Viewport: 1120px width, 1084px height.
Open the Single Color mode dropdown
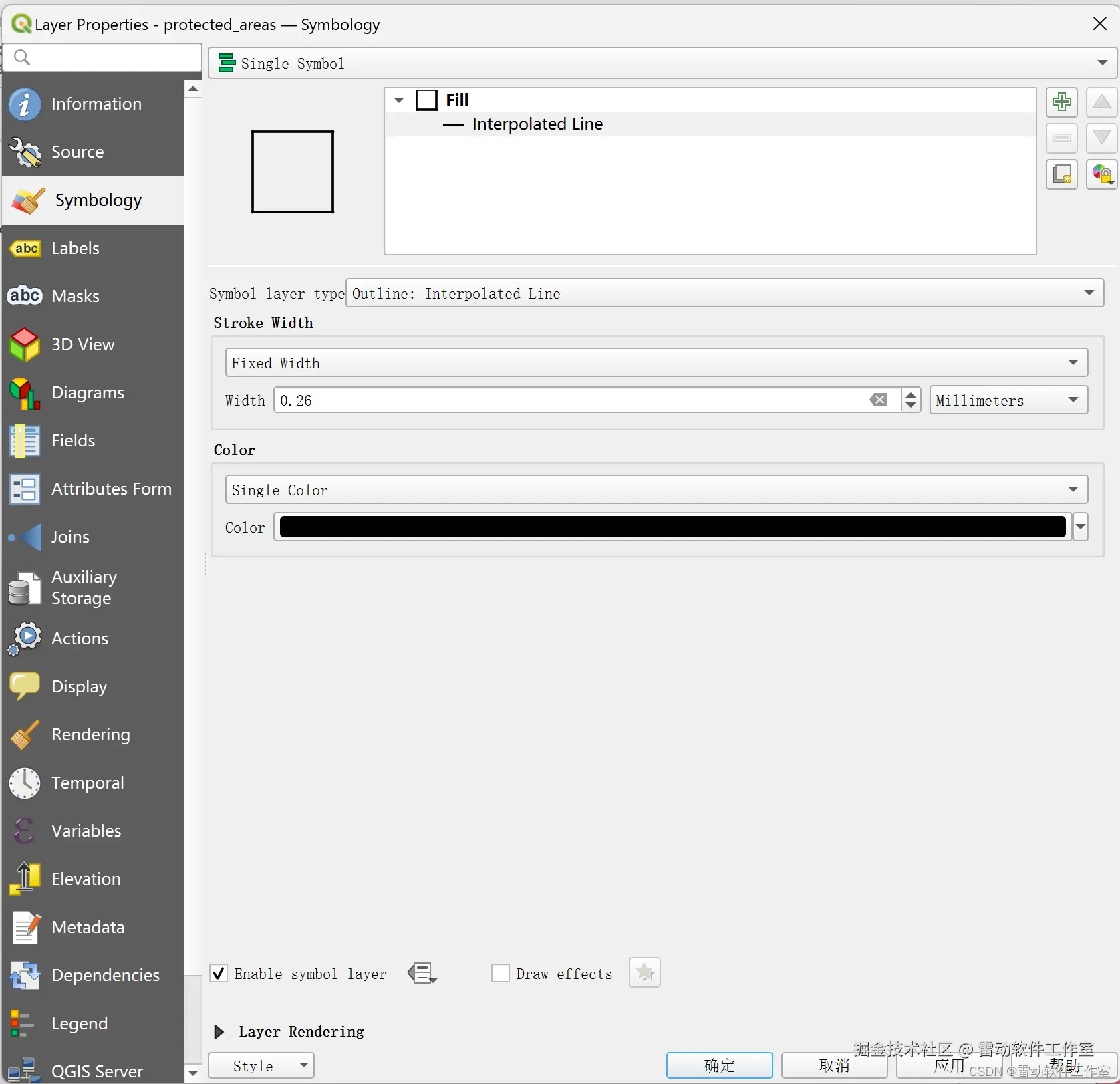click(656, 490)
